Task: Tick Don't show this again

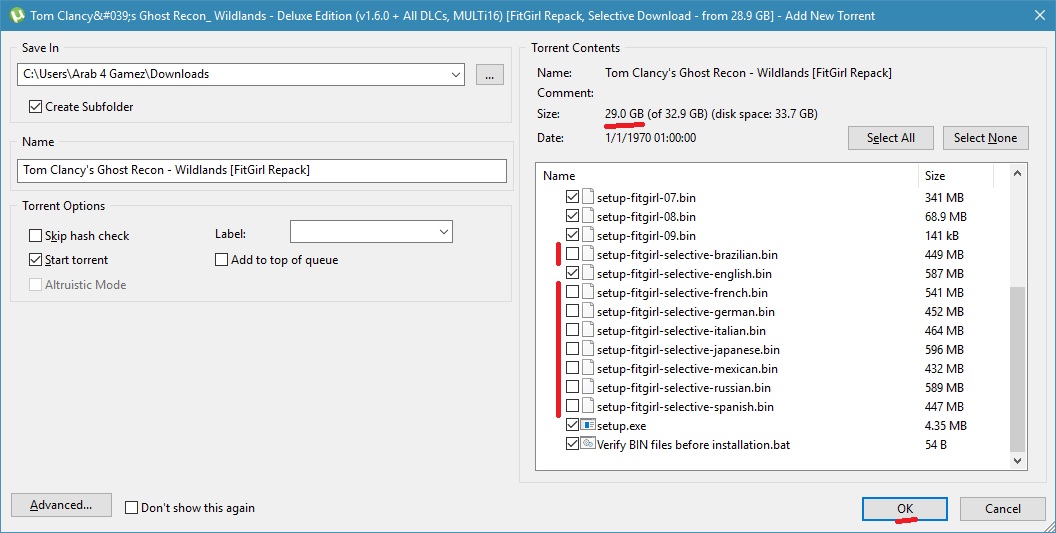Action: point(131,507)
